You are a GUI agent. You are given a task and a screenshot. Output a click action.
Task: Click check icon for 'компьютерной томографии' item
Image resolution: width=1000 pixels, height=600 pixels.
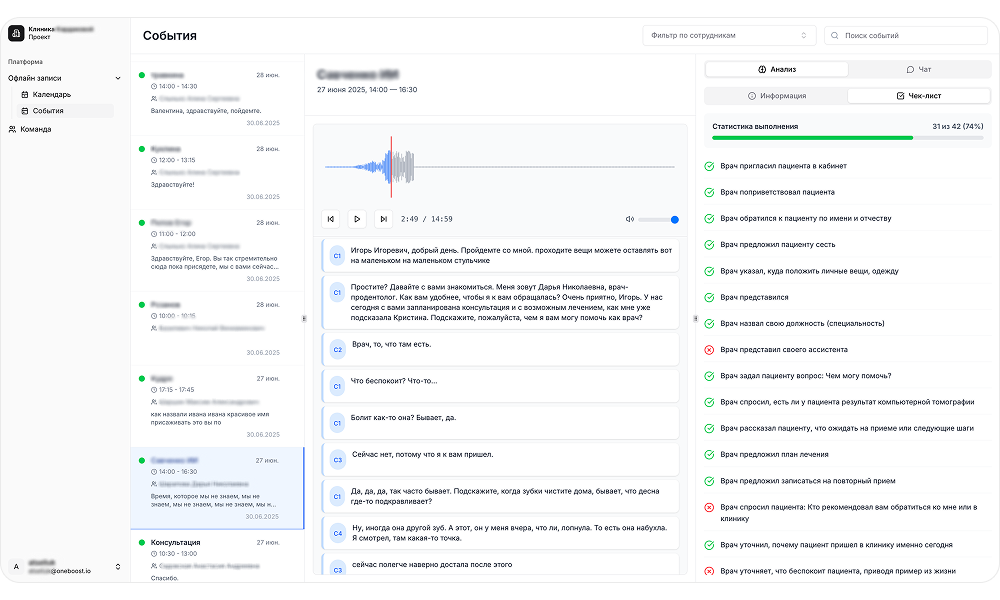pos(709,402)
